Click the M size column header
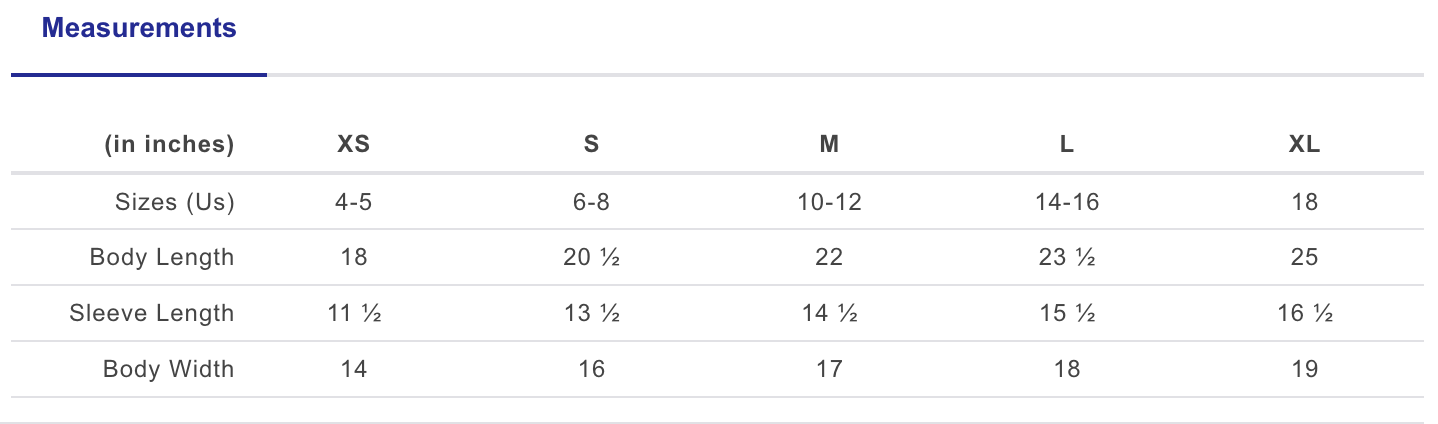The image size is (1438, 424). (x=829, y=144)
